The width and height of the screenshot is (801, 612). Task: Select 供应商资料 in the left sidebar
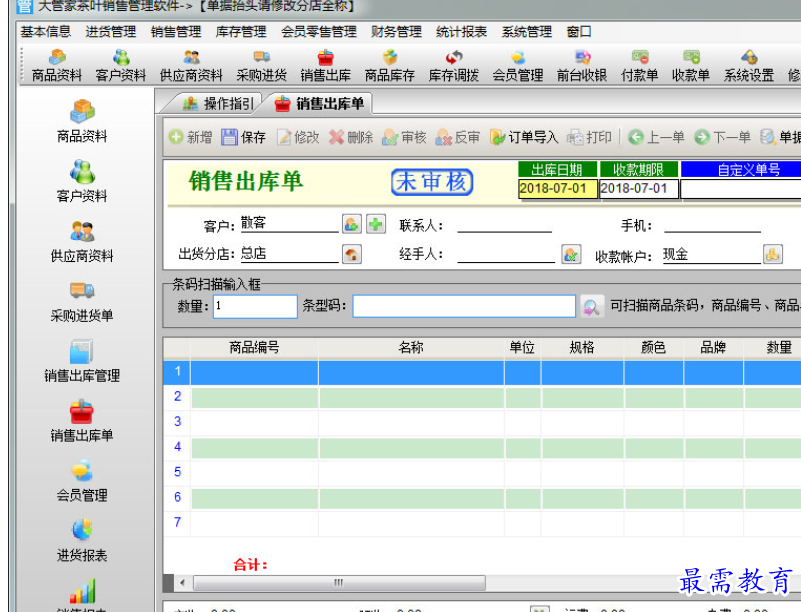pyautogui.click(x=82, y=241)
